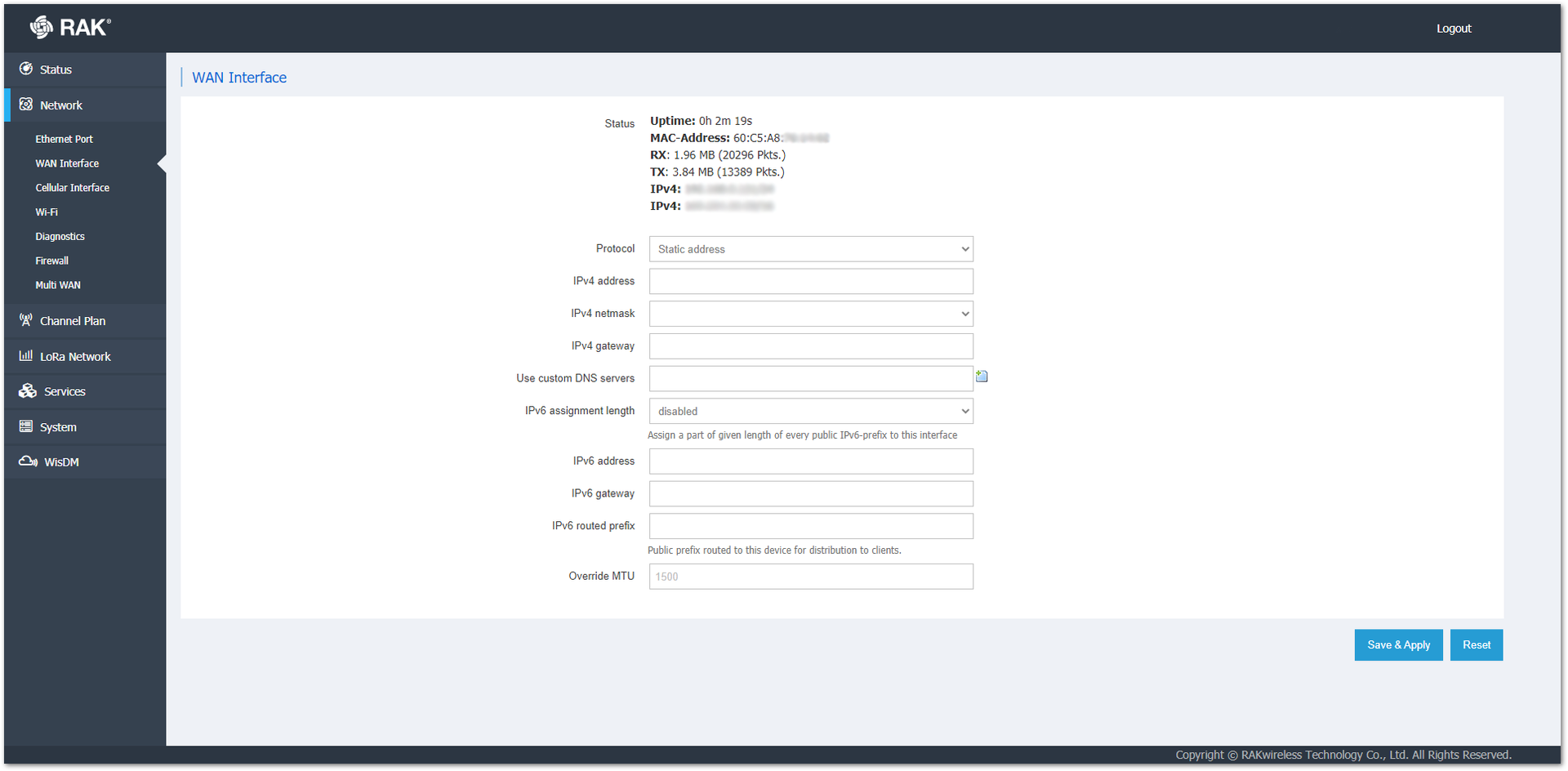This screenshot has height=771, width=1568.
Task: Open the LoRa Network menu label
Action: click(x=75, y=357)
